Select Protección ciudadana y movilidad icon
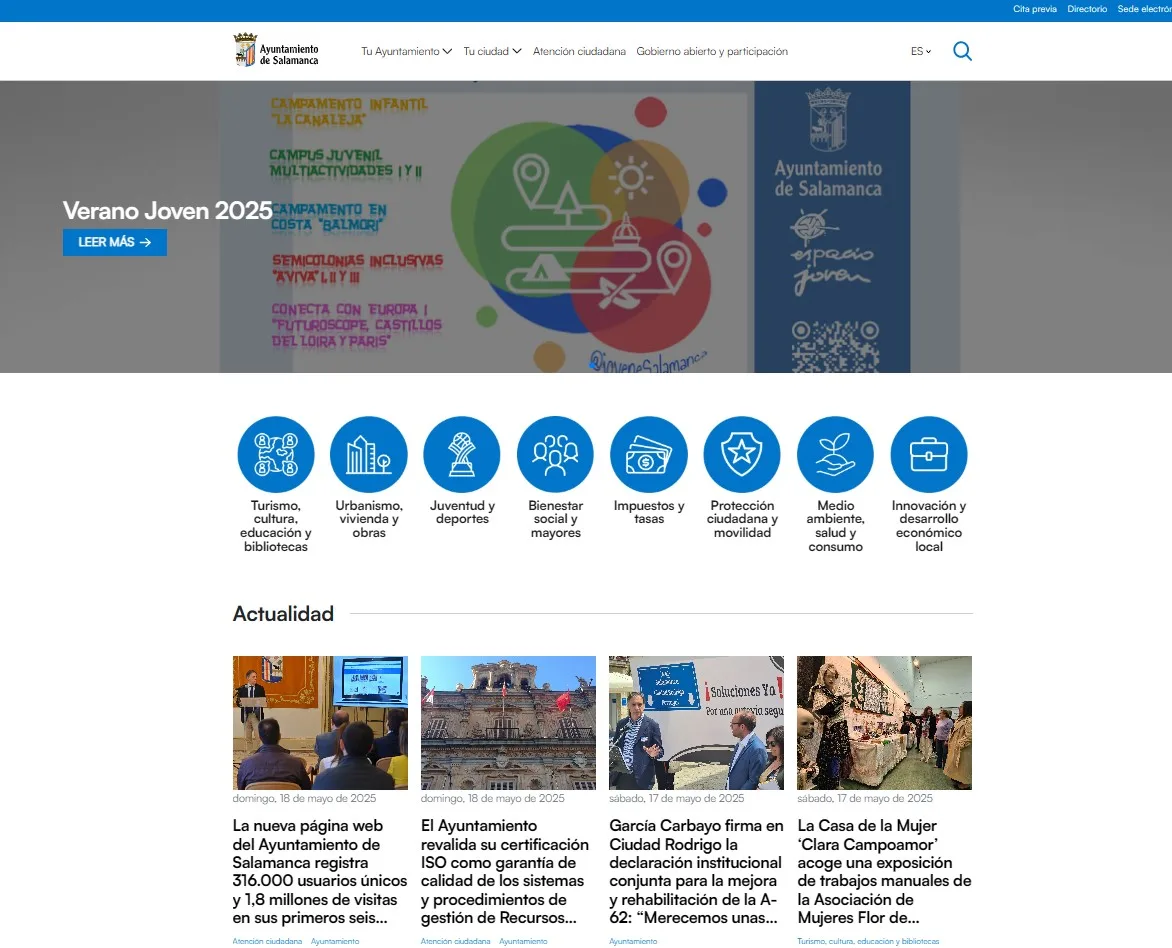This screenshot has width=1172, height=948. [x=742, y=455]
